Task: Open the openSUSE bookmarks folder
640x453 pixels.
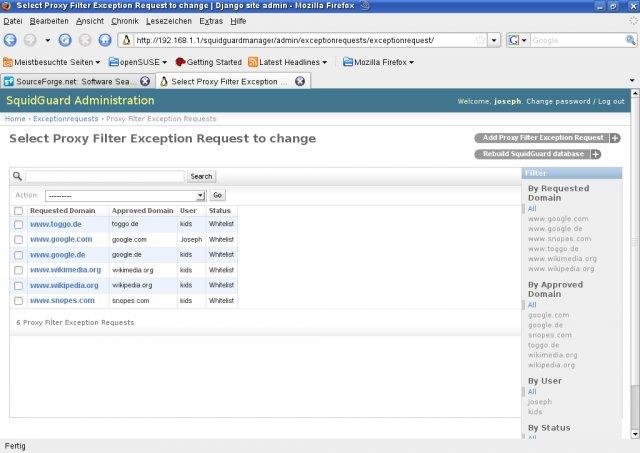Action: click(x=138, y=62)
